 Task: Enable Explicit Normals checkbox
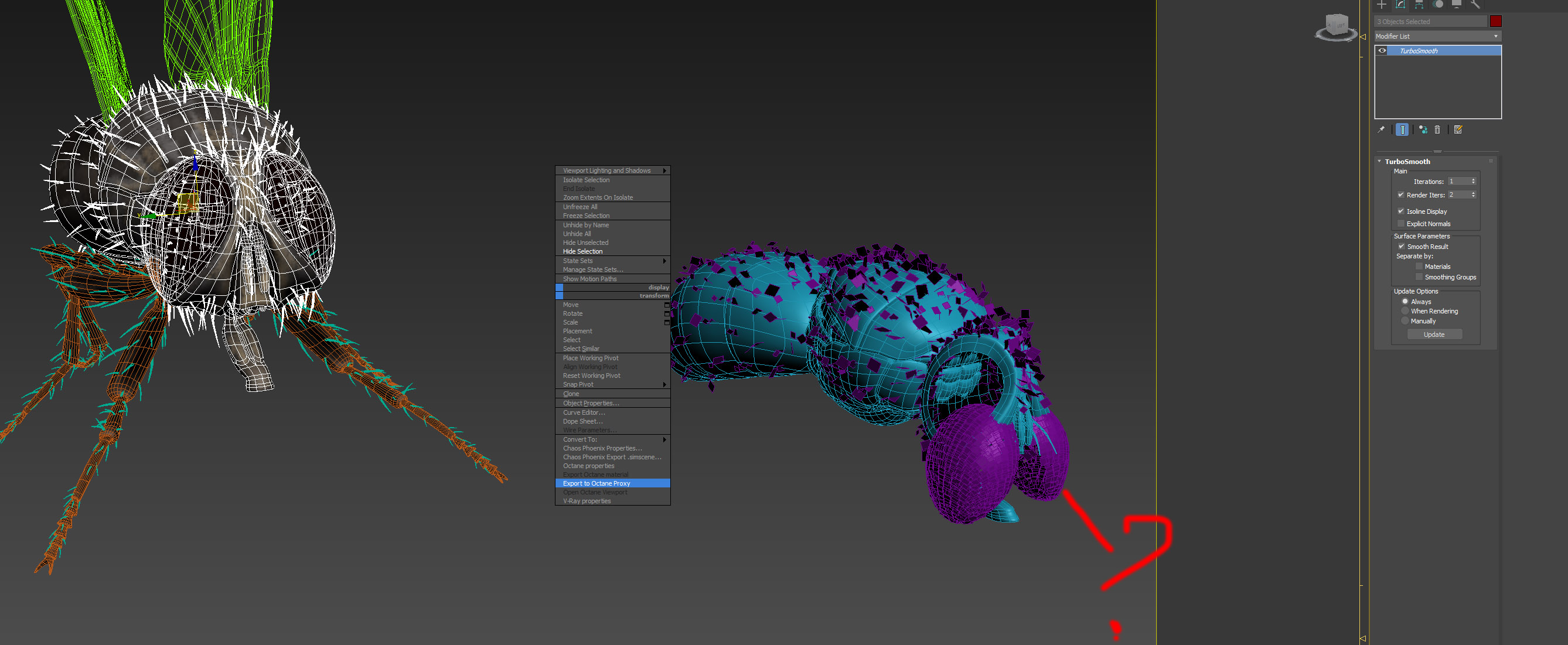coord(1400,223)
